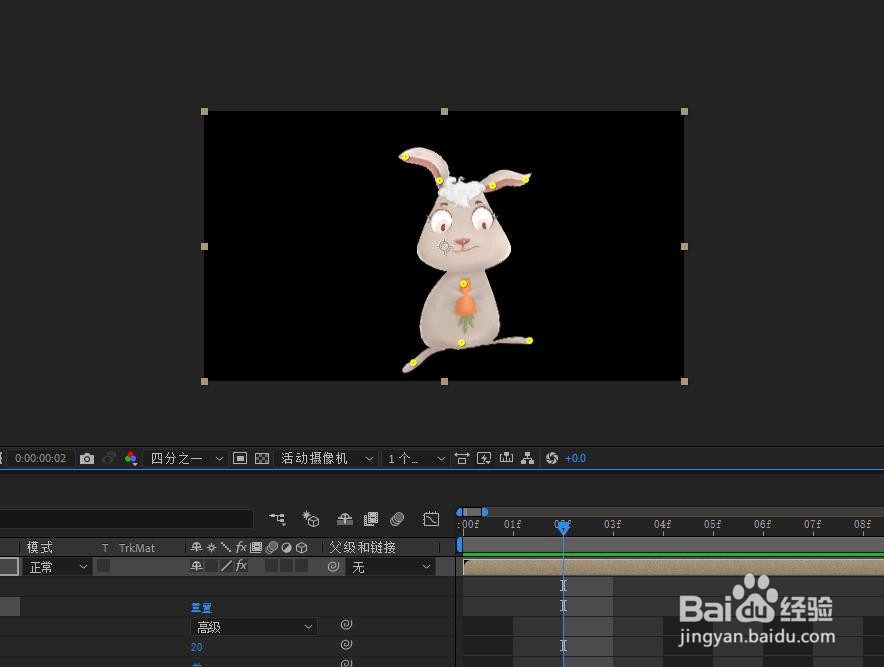Open the Composition Mini-Flowchart icon
This screenshot has width=884, height=667.
[277, 519]
